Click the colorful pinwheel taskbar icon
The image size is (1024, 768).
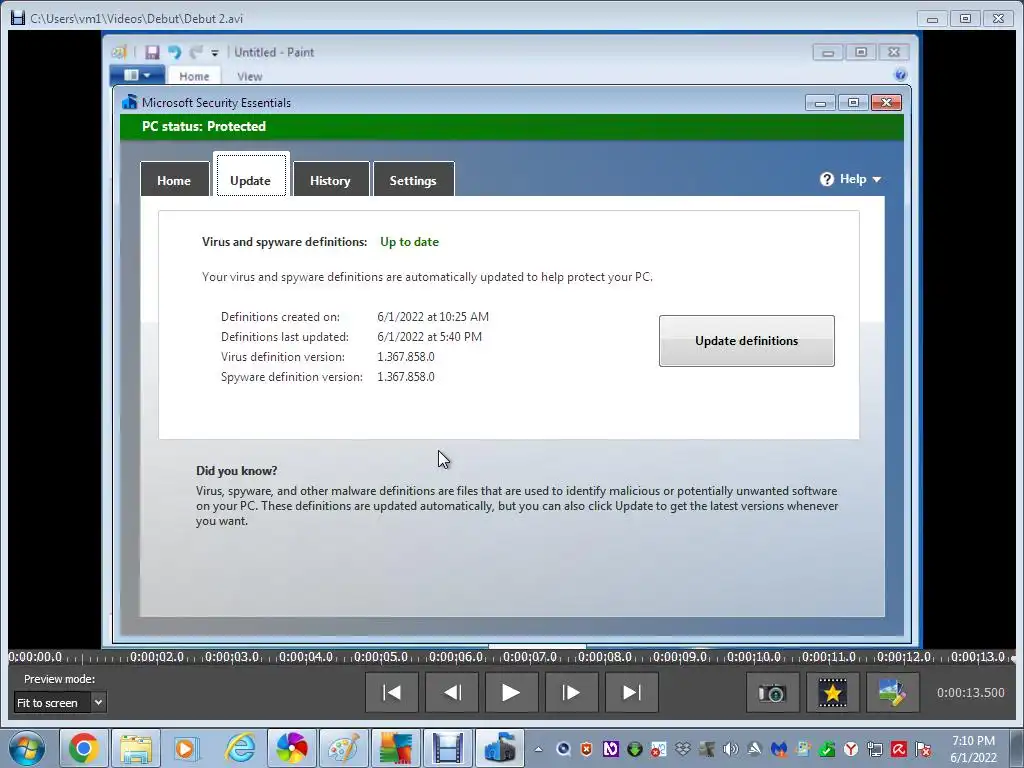pyautogui.click(x=291, y=748)
